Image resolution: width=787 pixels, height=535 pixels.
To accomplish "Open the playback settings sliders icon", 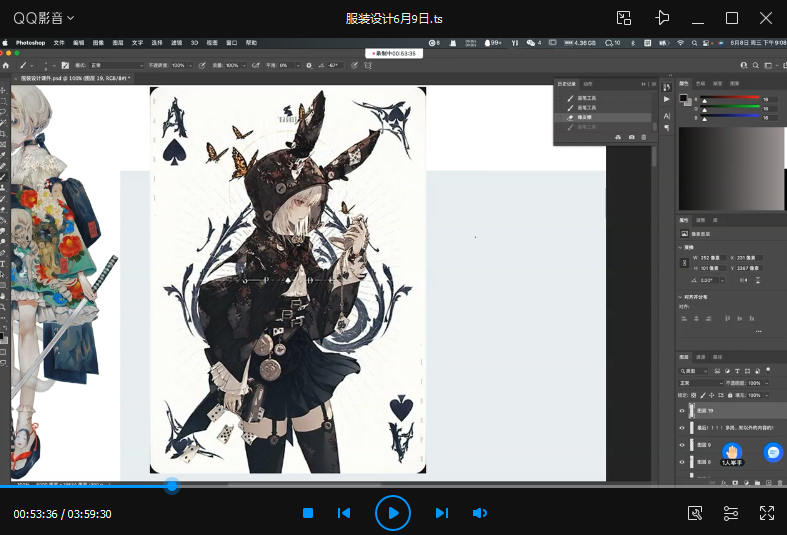I will [x=731, y=513].
